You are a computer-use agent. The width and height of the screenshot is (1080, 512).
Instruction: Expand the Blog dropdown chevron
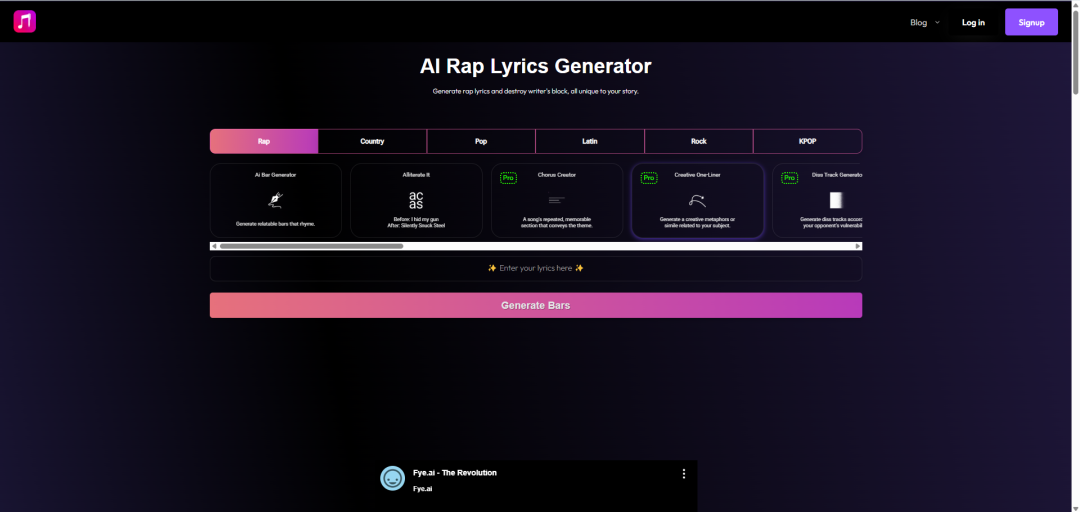coord(937,22)
